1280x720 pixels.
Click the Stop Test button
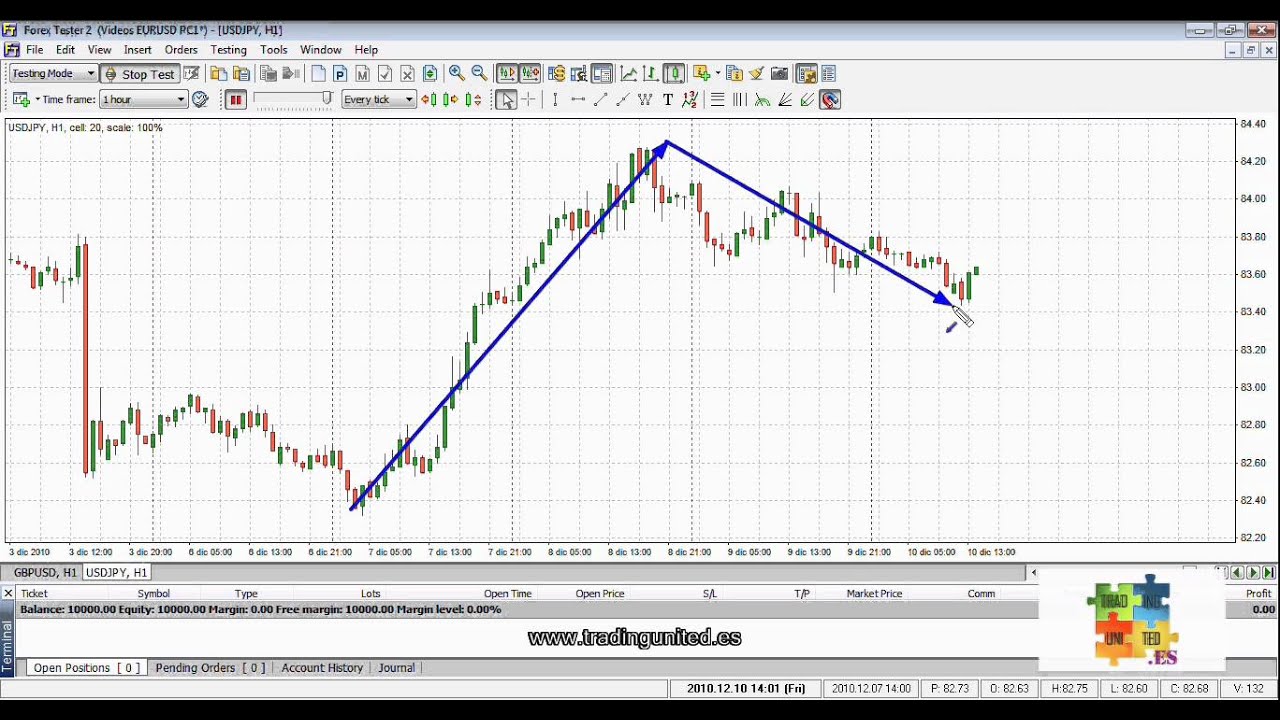point(139,73)
